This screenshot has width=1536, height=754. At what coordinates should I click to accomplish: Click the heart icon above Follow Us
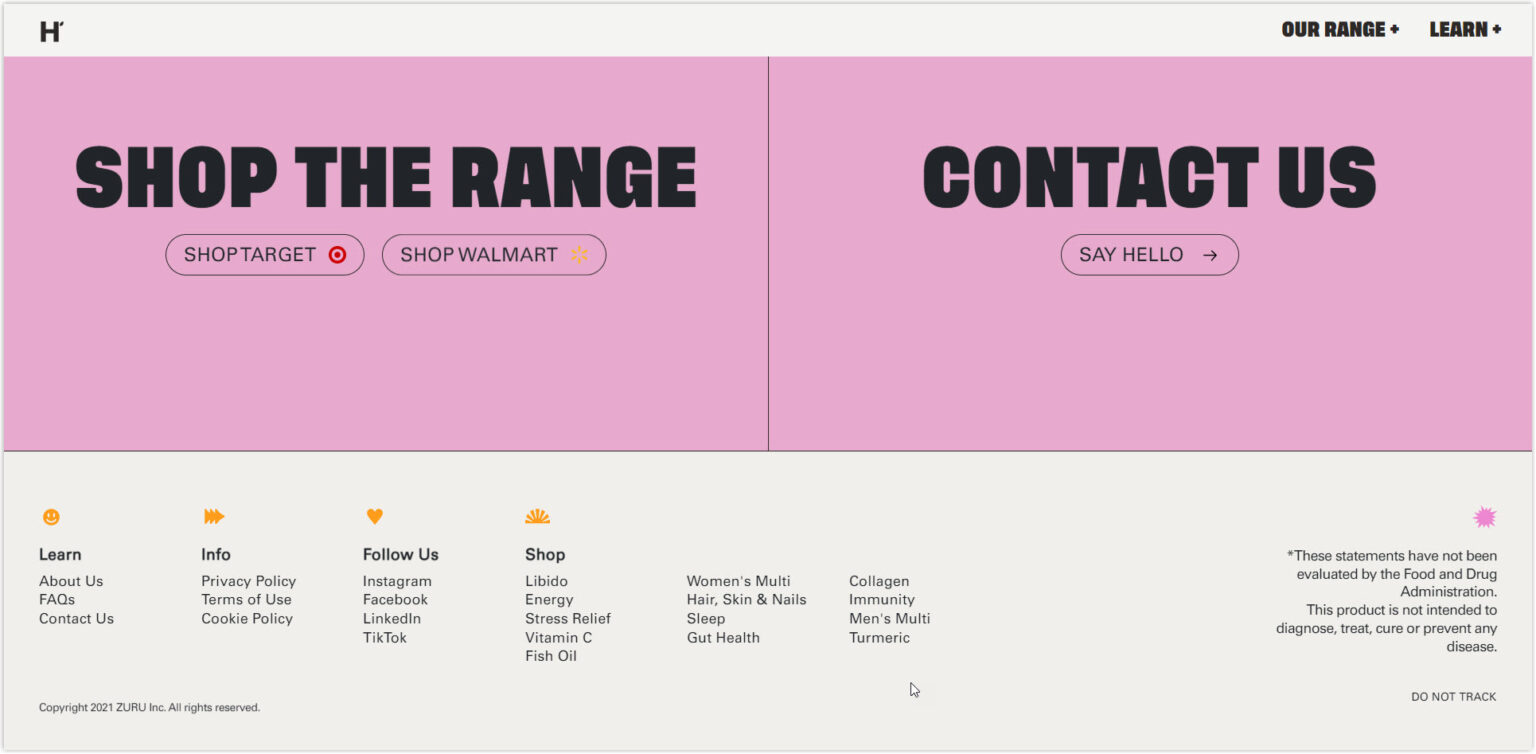coord(375,516)
